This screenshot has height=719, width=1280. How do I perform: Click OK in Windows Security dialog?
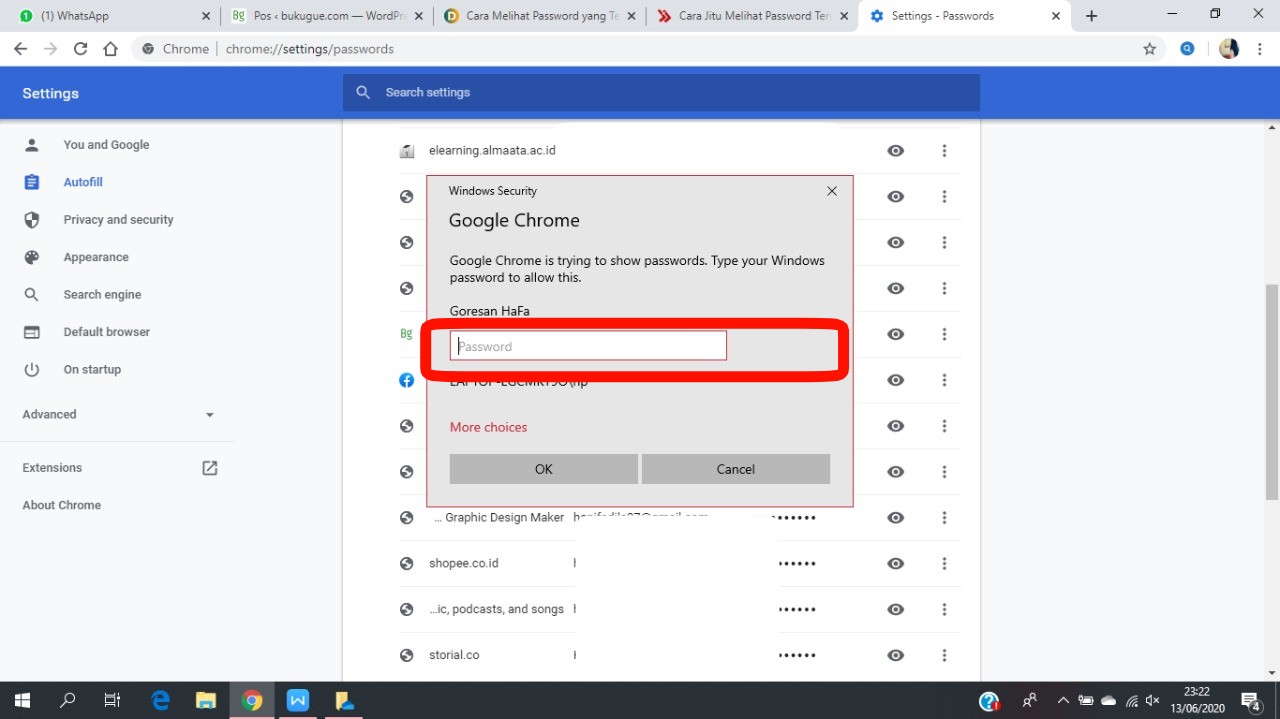tap(543, 469)
